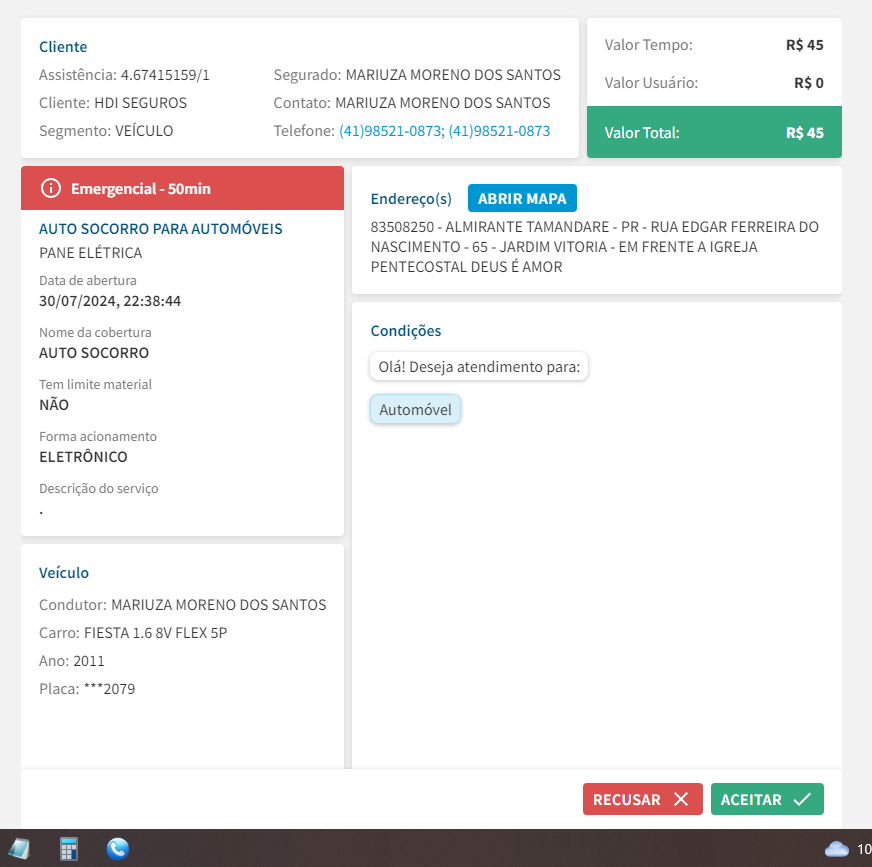Click the X icon on the RECUSAR button
This screenshot has width=872, height=867.
681,799
